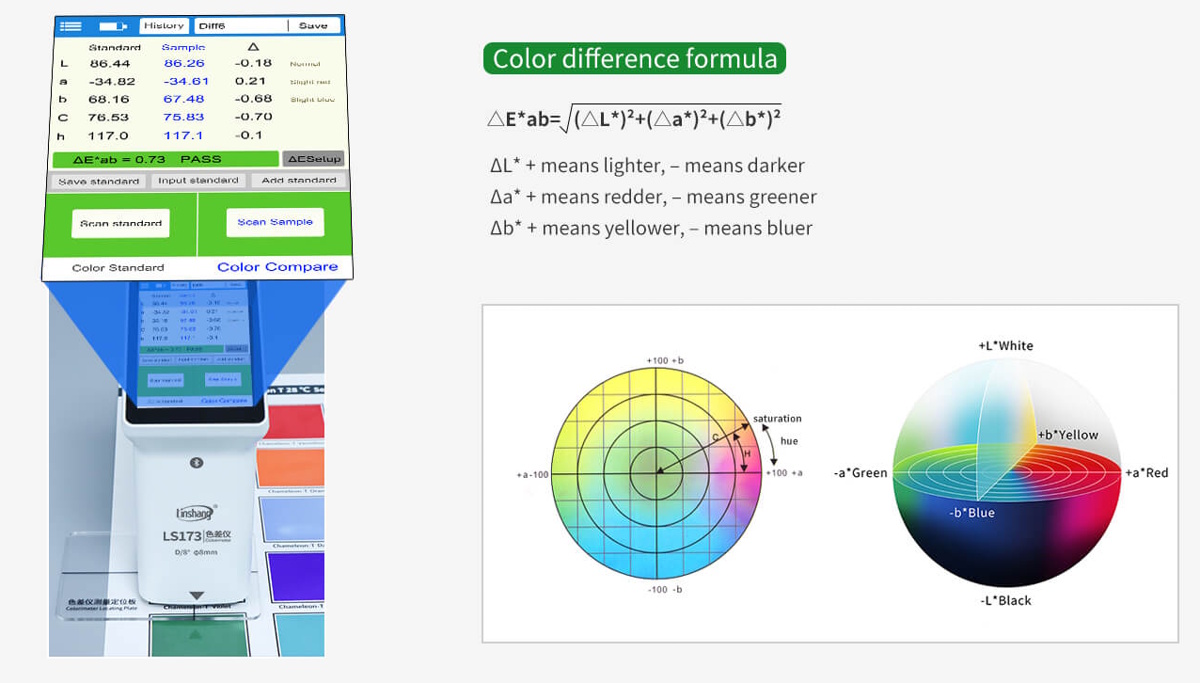Image resolution: width=1200 pixels, height=683 pixels.
Task: Open the History records
Action: coord(163,26)
